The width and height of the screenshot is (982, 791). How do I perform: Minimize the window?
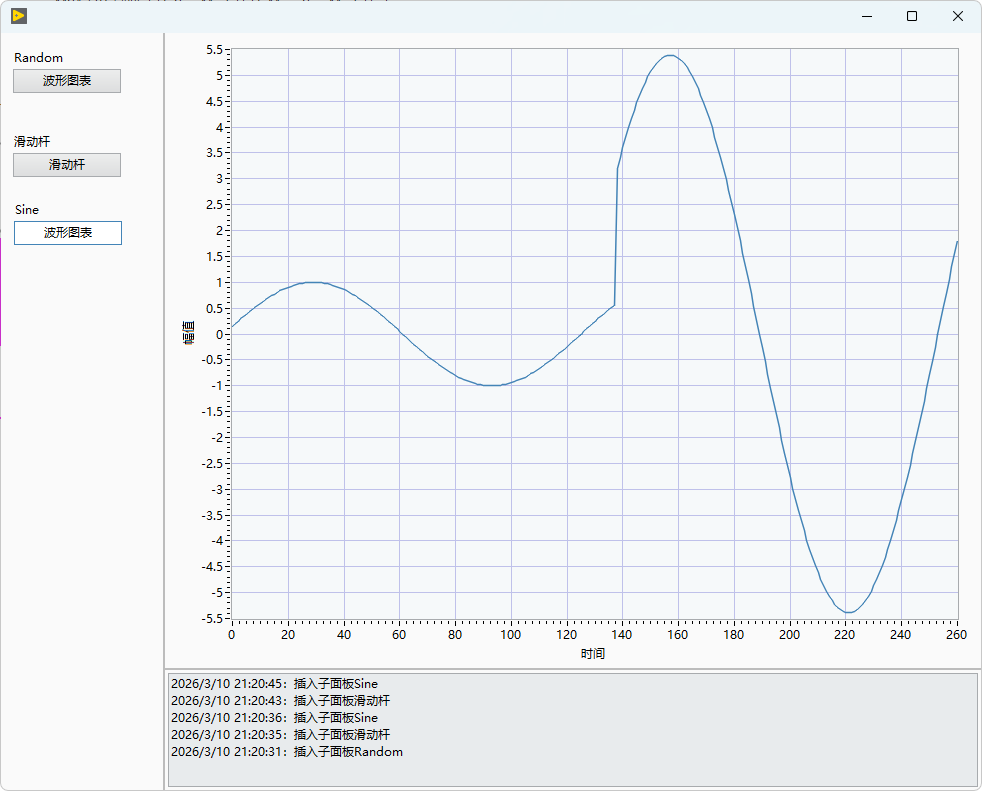pyautogui.click(x=867, y=16)
